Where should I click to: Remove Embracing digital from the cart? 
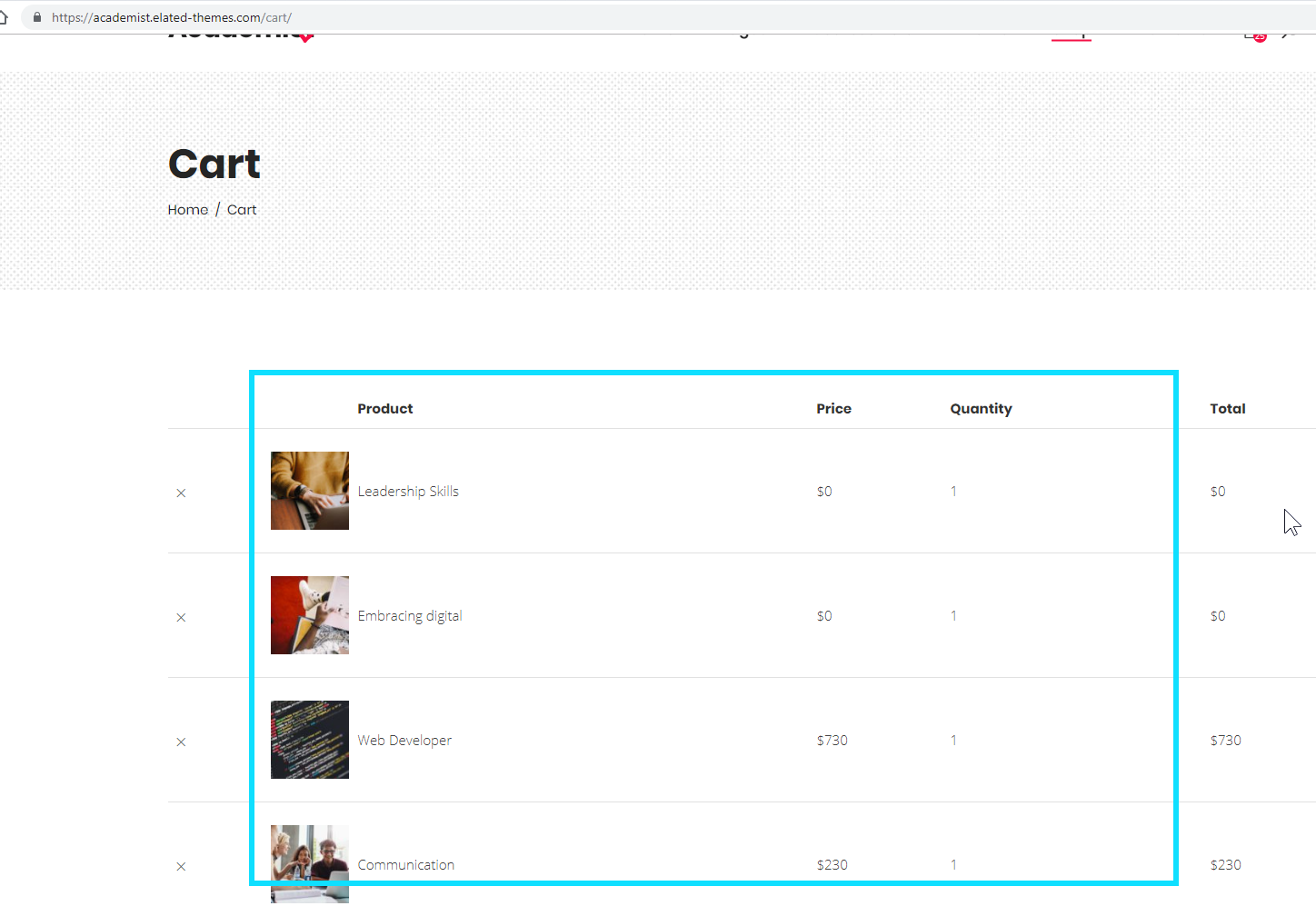[x=181, y=617]
